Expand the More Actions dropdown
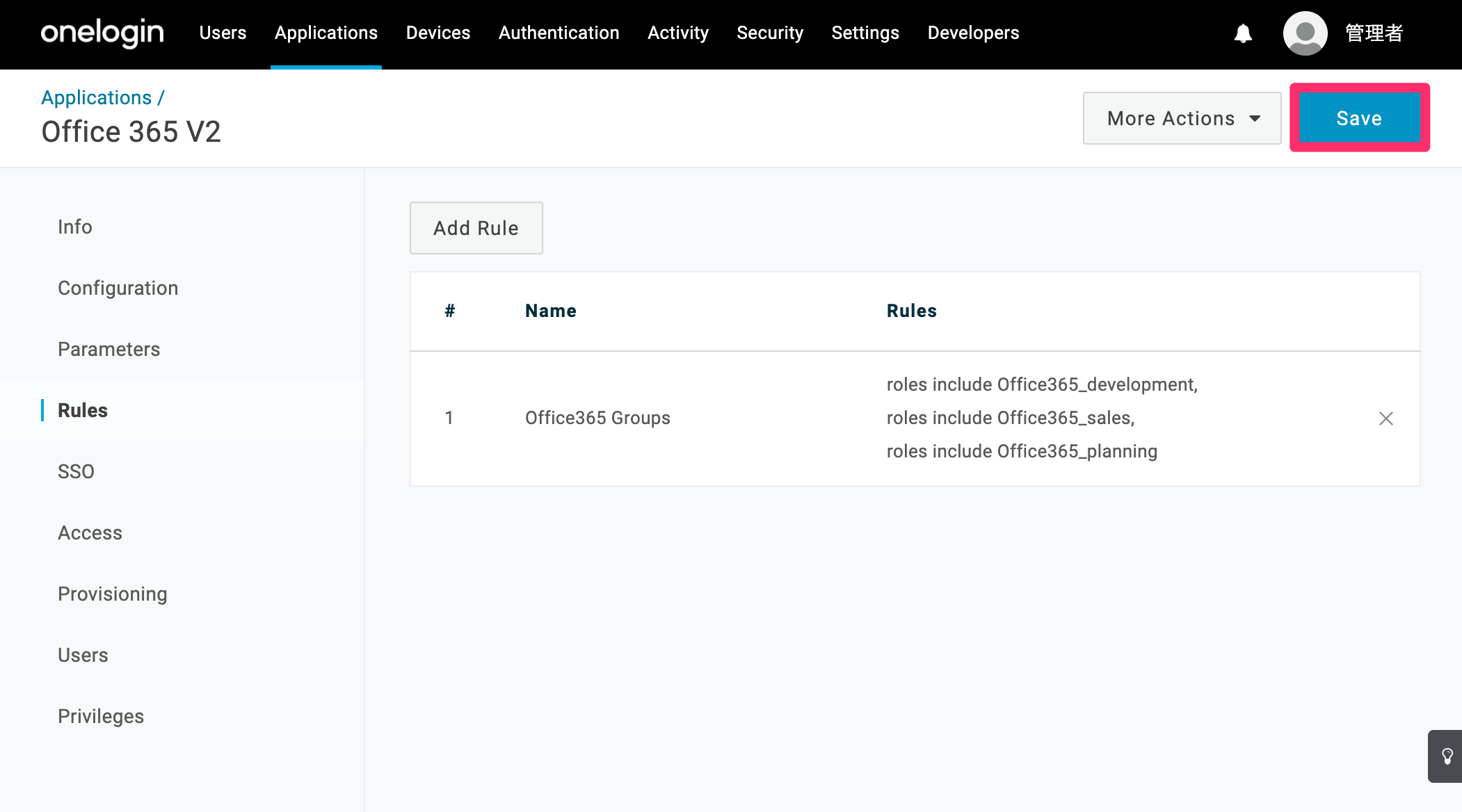This screenshot has height=812, width=1462. [1182, 118]
